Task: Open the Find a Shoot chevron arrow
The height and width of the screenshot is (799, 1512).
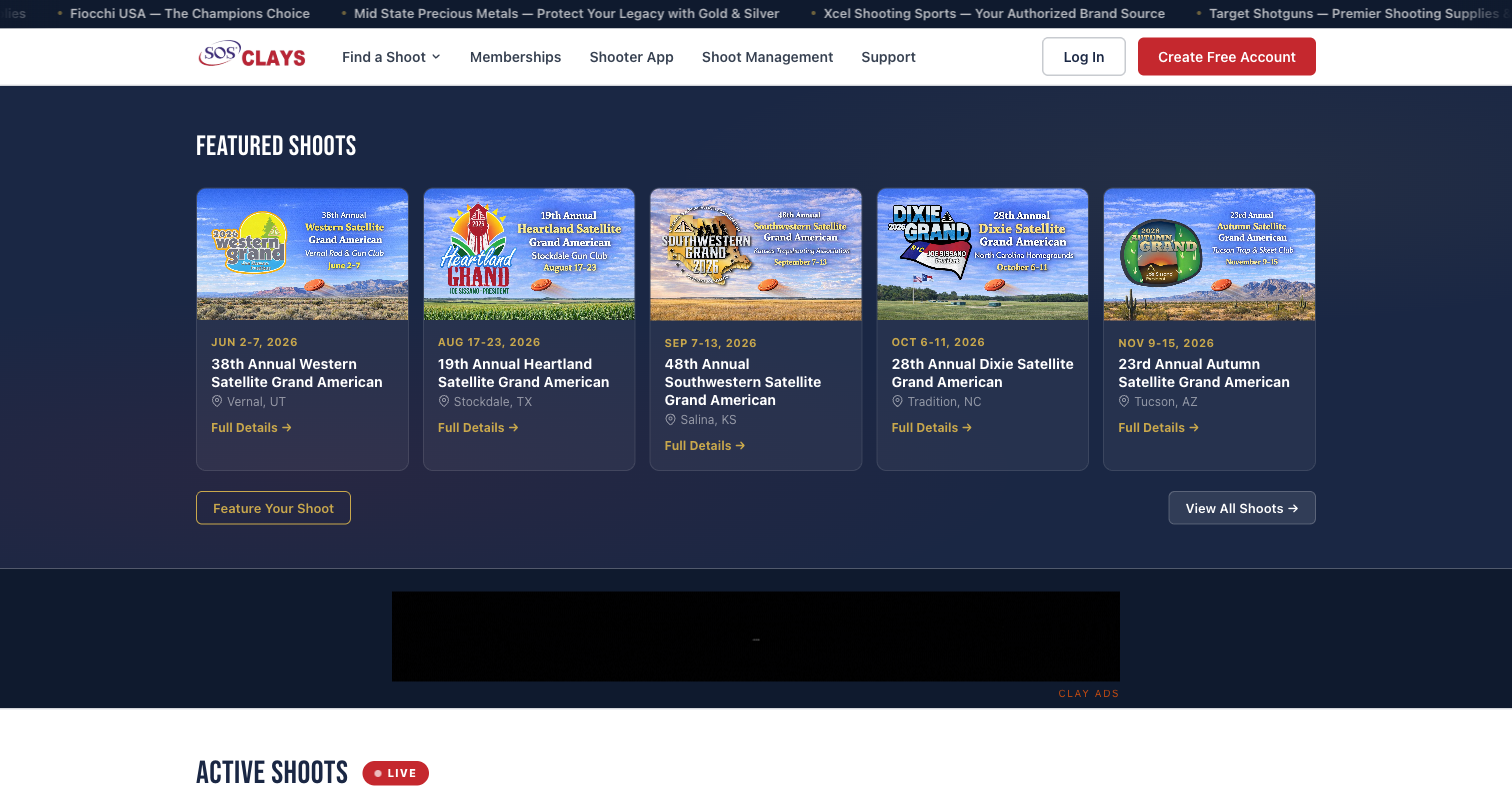Action: pyautogui.click(x=437, y=57)
